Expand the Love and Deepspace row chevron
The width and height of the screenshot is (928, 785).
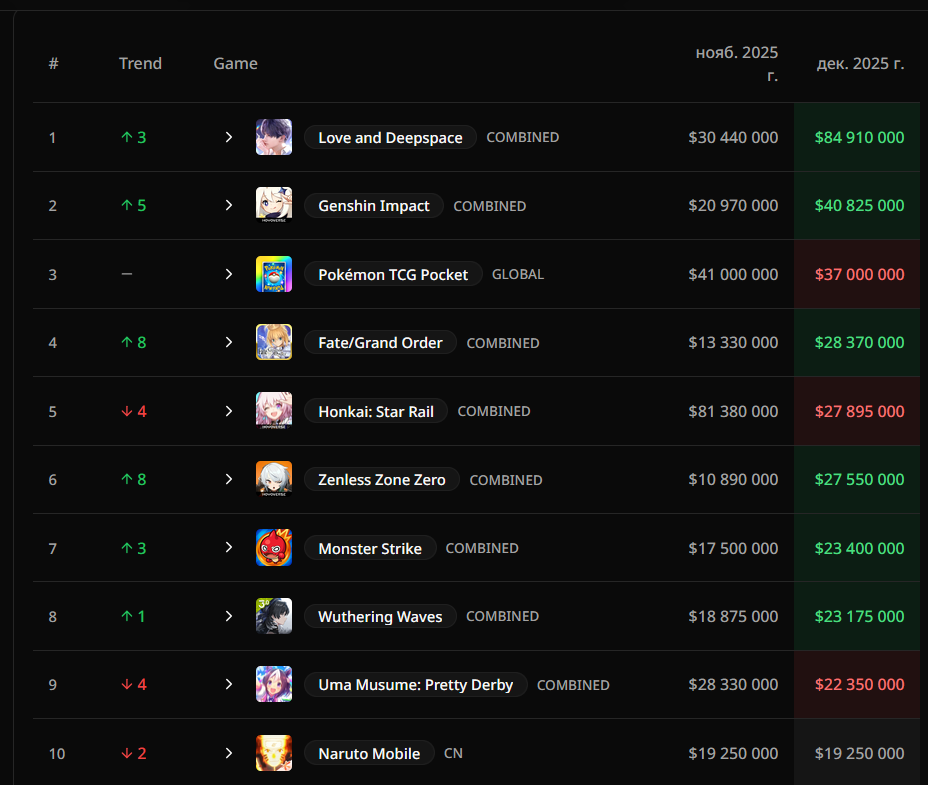click(229, 137)
